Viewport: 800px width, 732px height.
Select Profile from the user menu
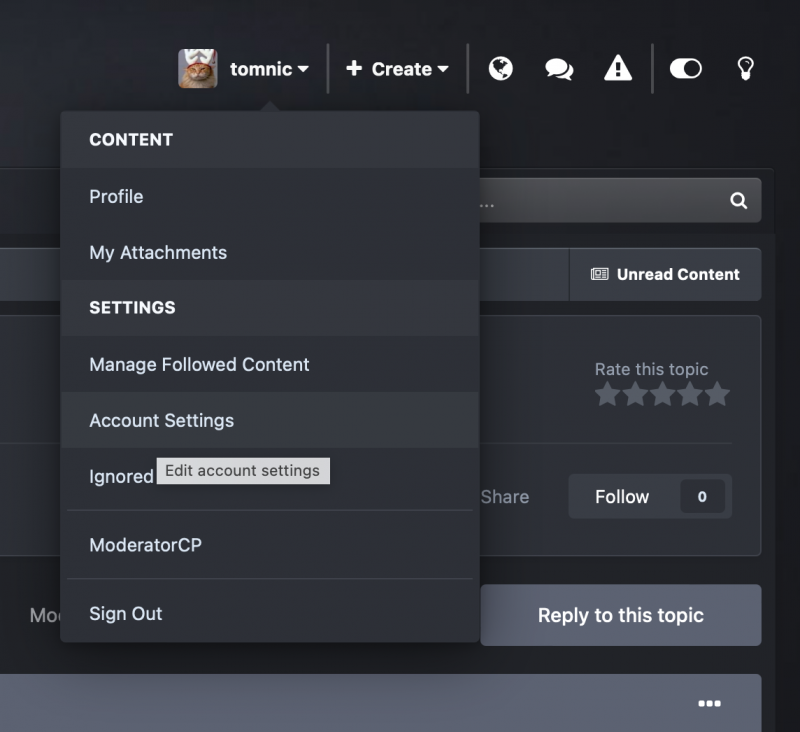click(x=116, y=197)
